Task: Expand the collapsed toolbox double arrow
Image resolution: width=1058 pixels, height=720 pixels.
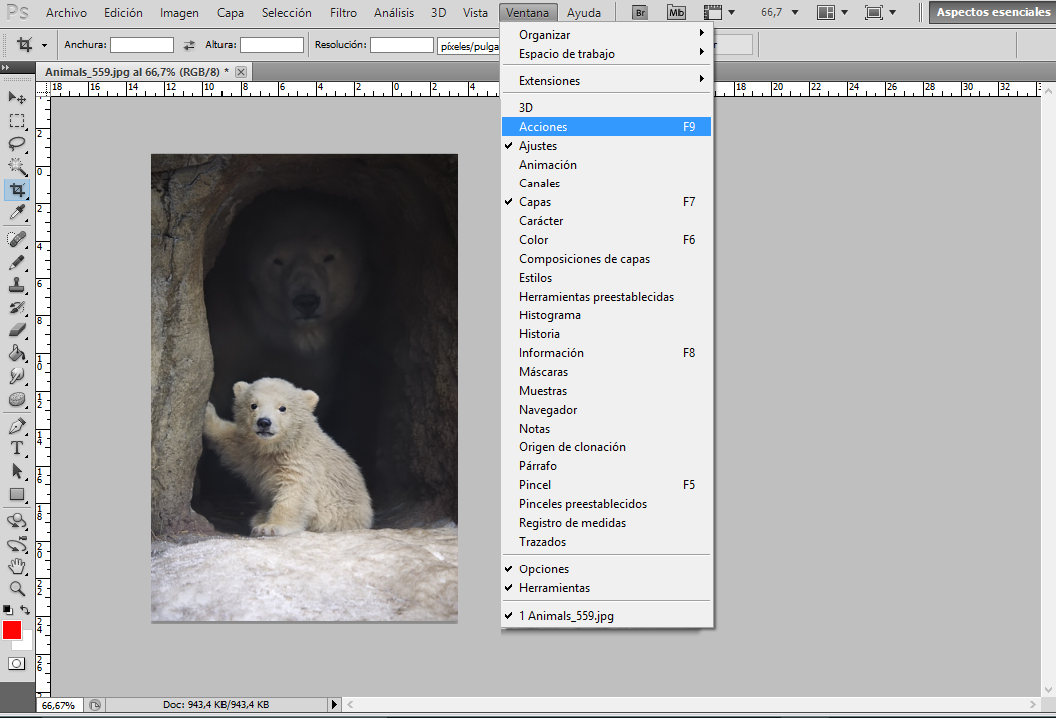Action: (5, 67)
